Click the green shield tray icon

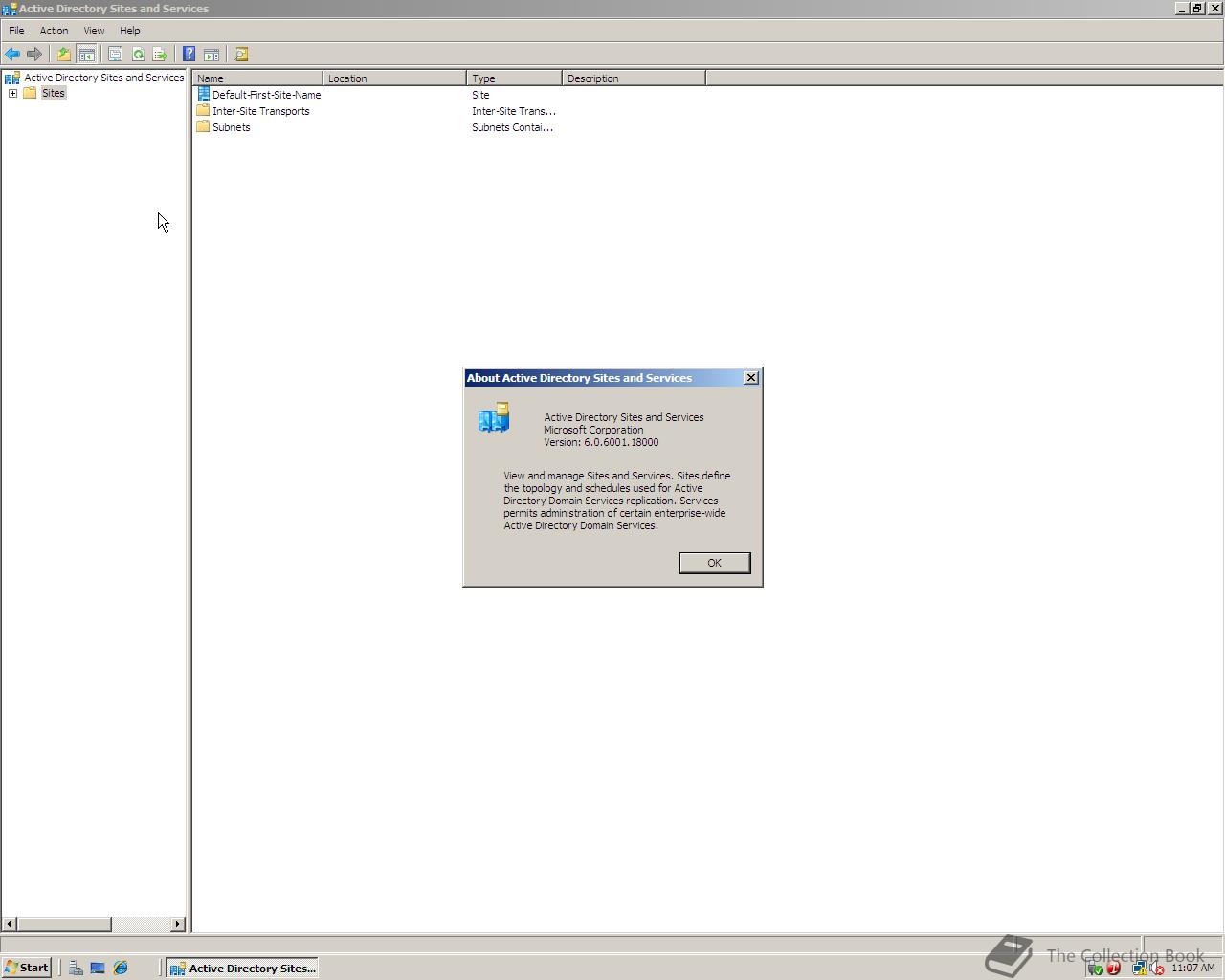click(x=1096, y=969)
